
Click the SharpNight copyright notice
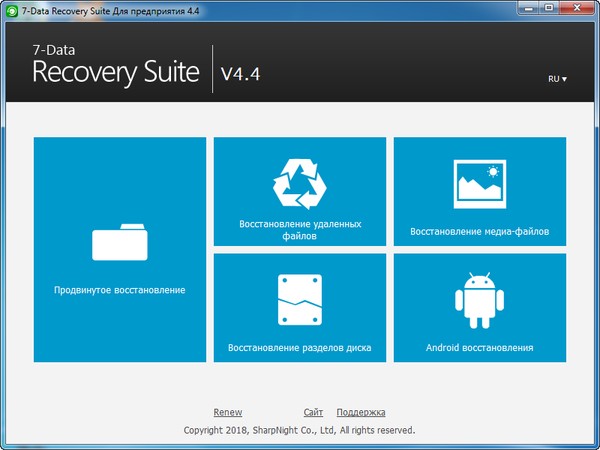300,430
